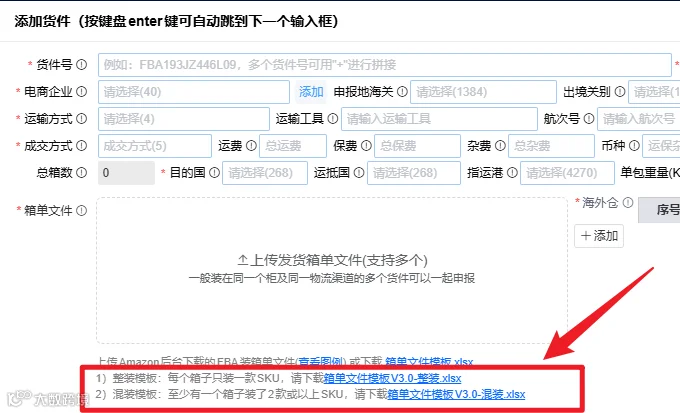This screenshot has width=680, height=413.
Task: Open the 运输方式 dropdown 请选择(4)
Action: [x=184, y=119]
